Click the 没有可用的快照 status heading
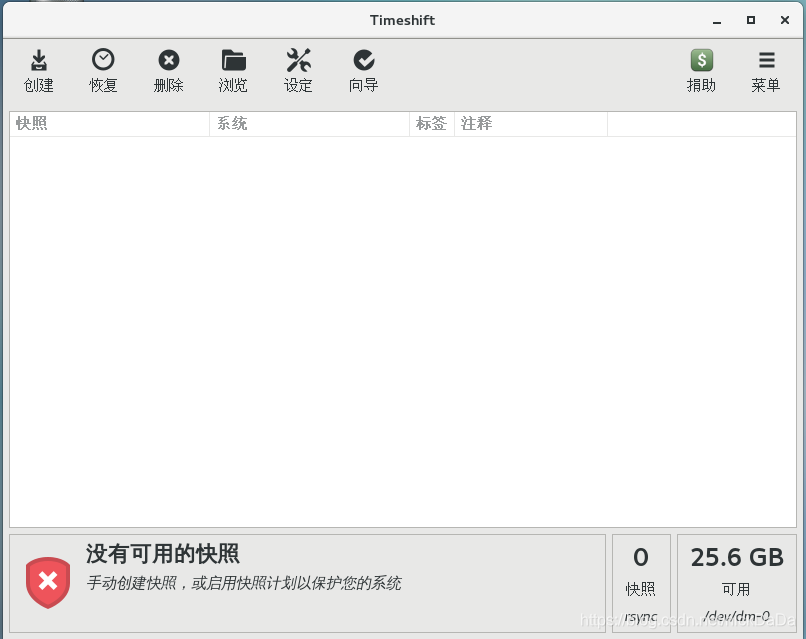Screen dimensions: 806x639 [x=162, y=554]
